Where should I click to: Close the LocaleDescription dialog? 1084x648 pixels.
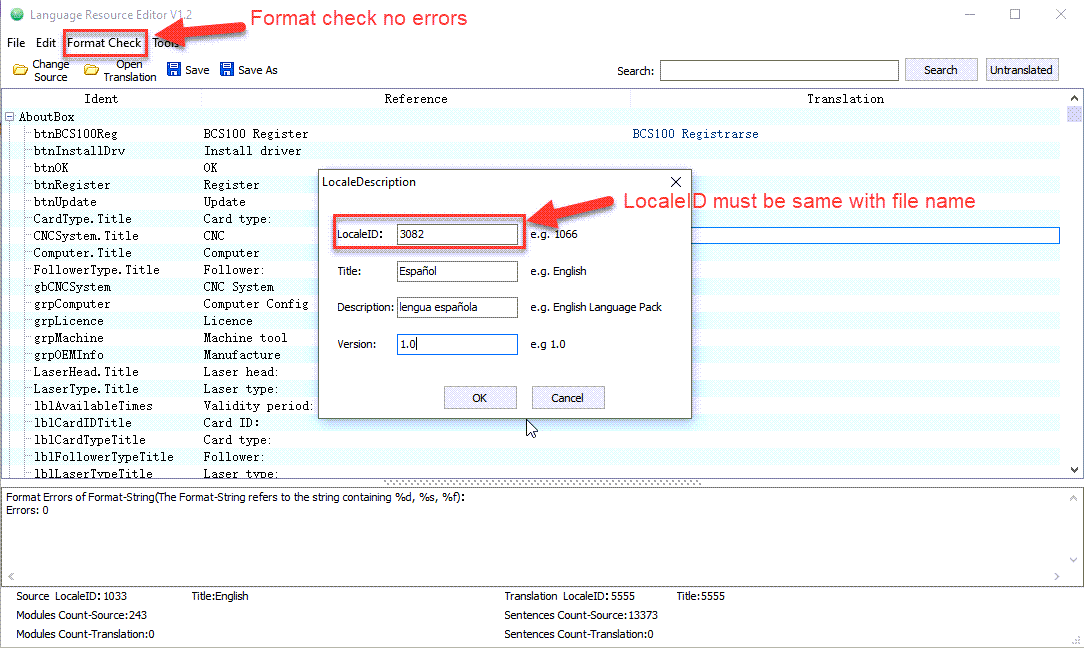[676, 182]
